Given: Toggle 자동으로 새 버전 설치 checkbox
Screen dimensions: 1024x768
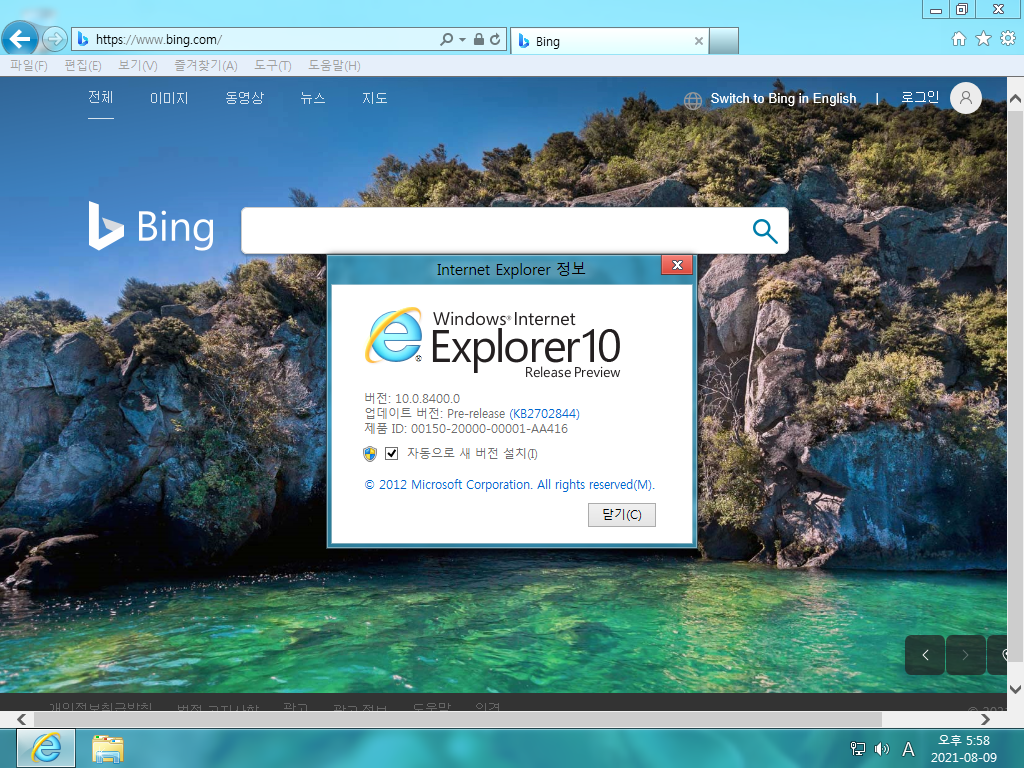Looking at the screenshot, I should click(x=391, y=453).
